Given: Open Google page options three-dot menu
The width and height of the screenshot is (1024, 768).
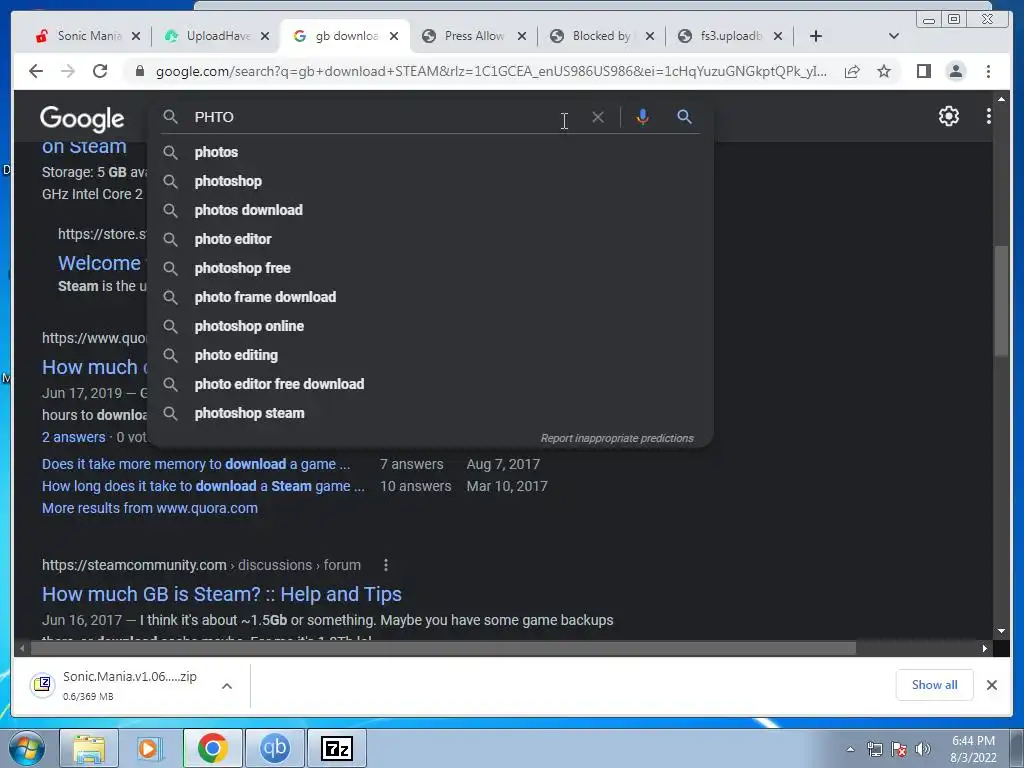Looking at the screenshot, I should [x=989, y=116].
